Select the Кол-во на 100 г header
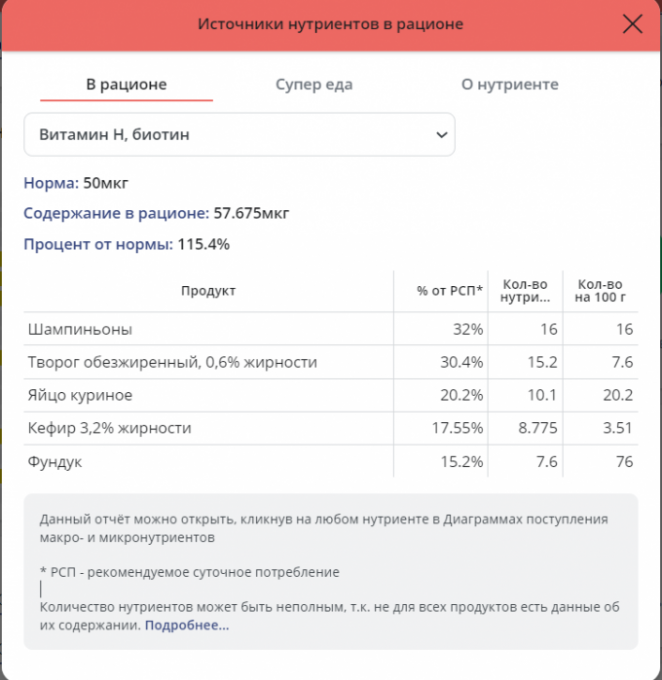The height and width of the screenshot is (680, 662). pyautogui.click(x=601, y=290)
